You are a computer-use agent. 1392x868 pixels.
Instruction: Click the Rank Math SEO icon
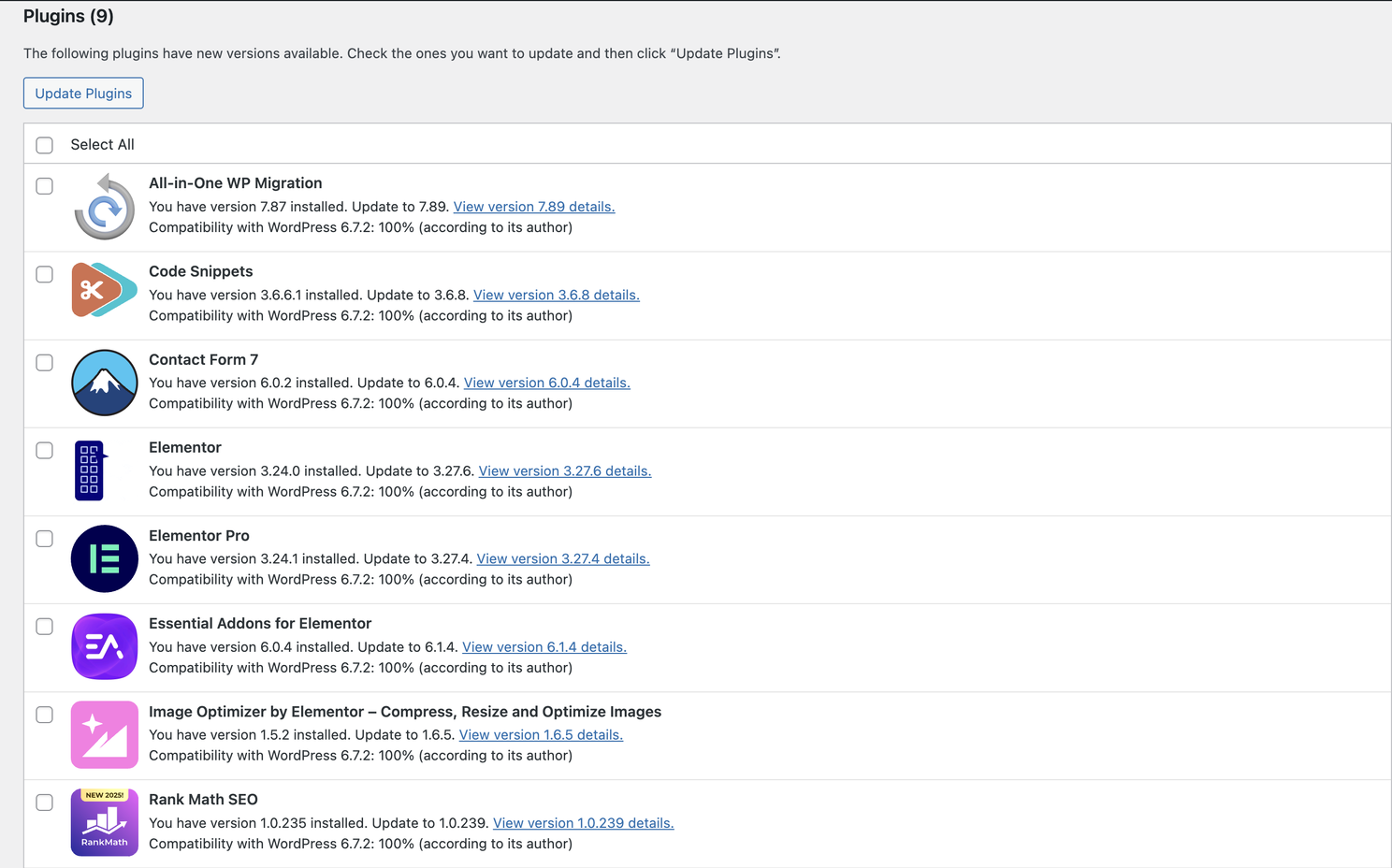click(104, 822)
